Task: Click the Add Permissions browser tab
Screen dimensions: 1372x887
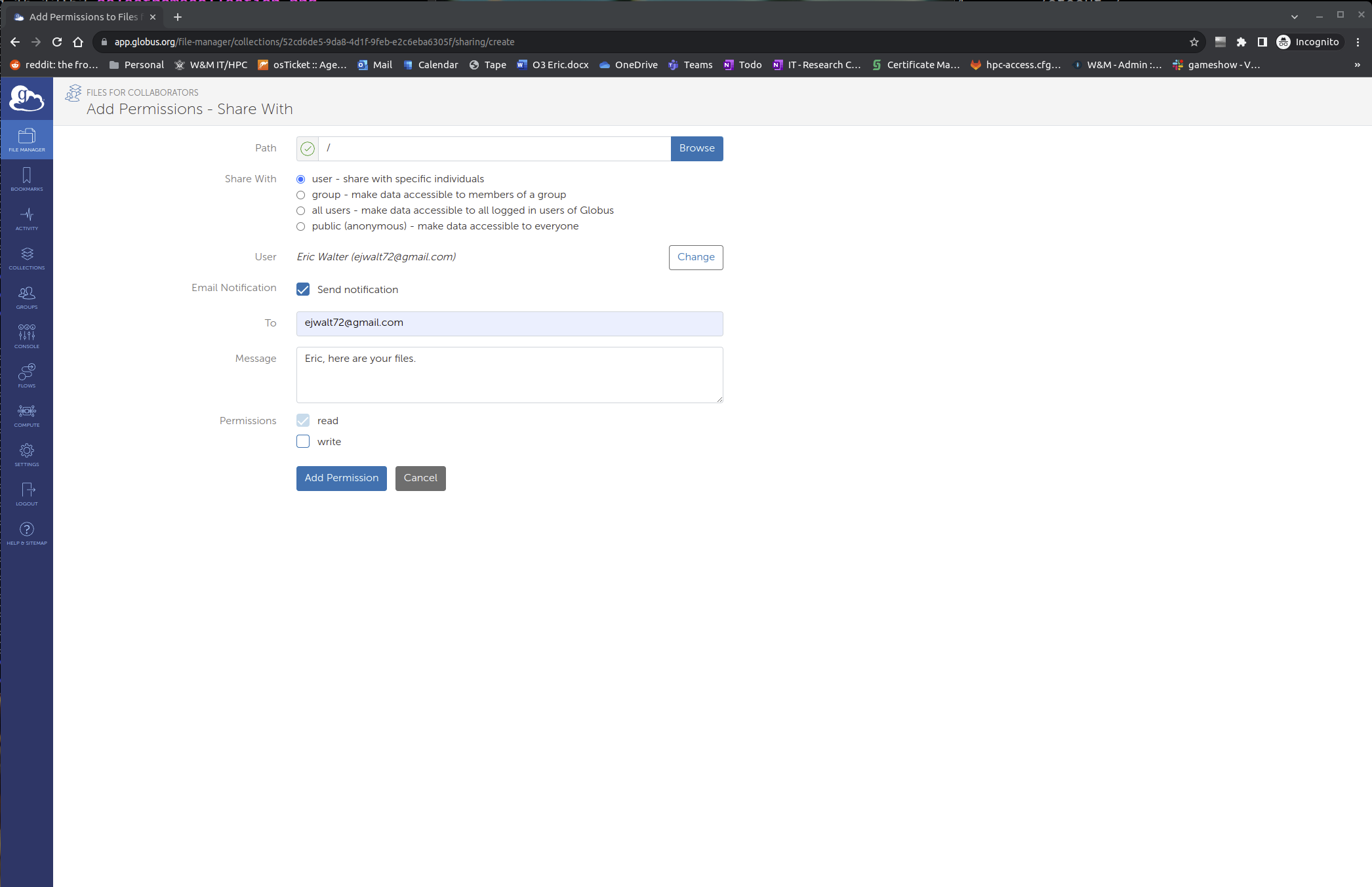Action: (x=83, y=17)
